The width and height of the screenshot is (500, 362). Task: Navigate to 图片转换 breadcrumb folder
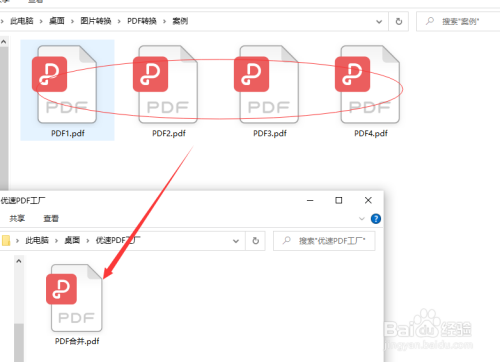click(96, 21)
